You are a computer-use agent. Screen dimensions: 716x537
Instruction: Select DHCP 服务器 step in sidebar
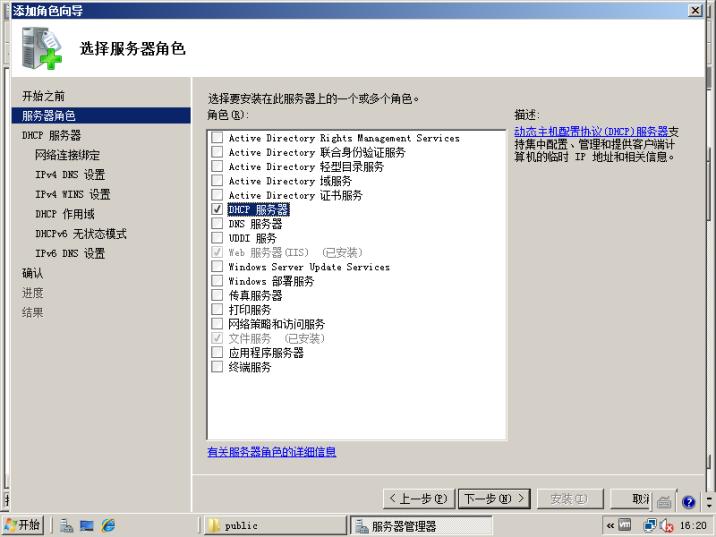[x=52, y=136]
